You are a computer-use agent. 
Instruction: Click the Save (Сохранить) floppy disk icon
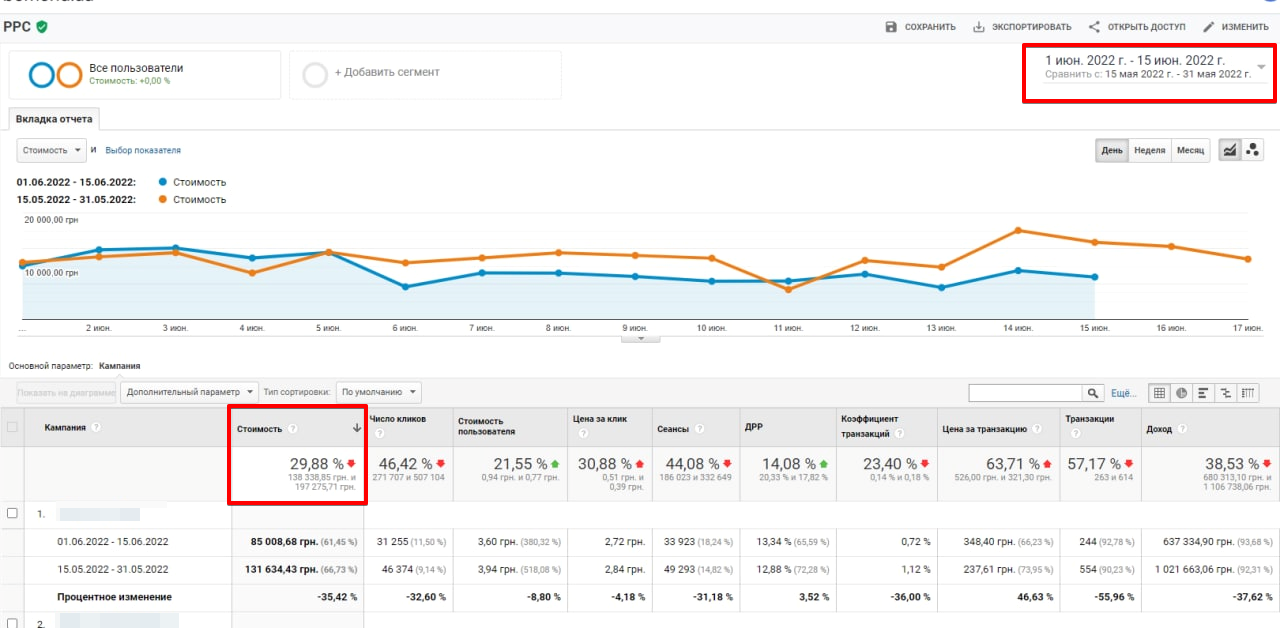point(891,27)
